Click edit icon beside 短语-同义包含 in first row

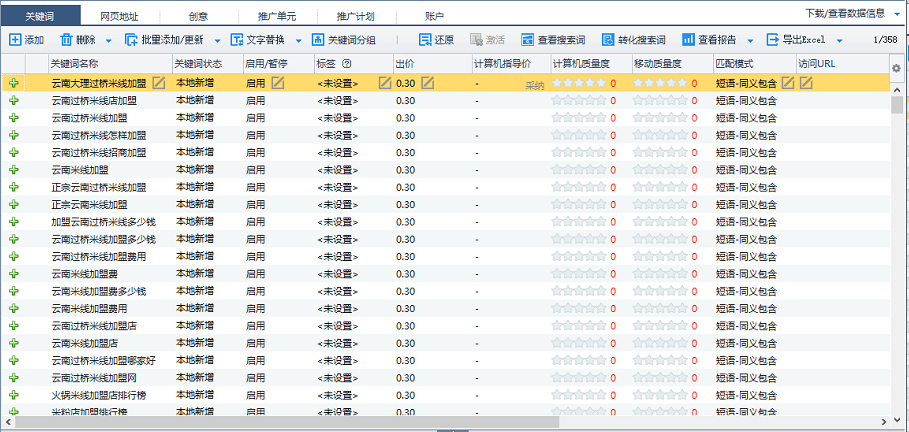tap(788, 82)
